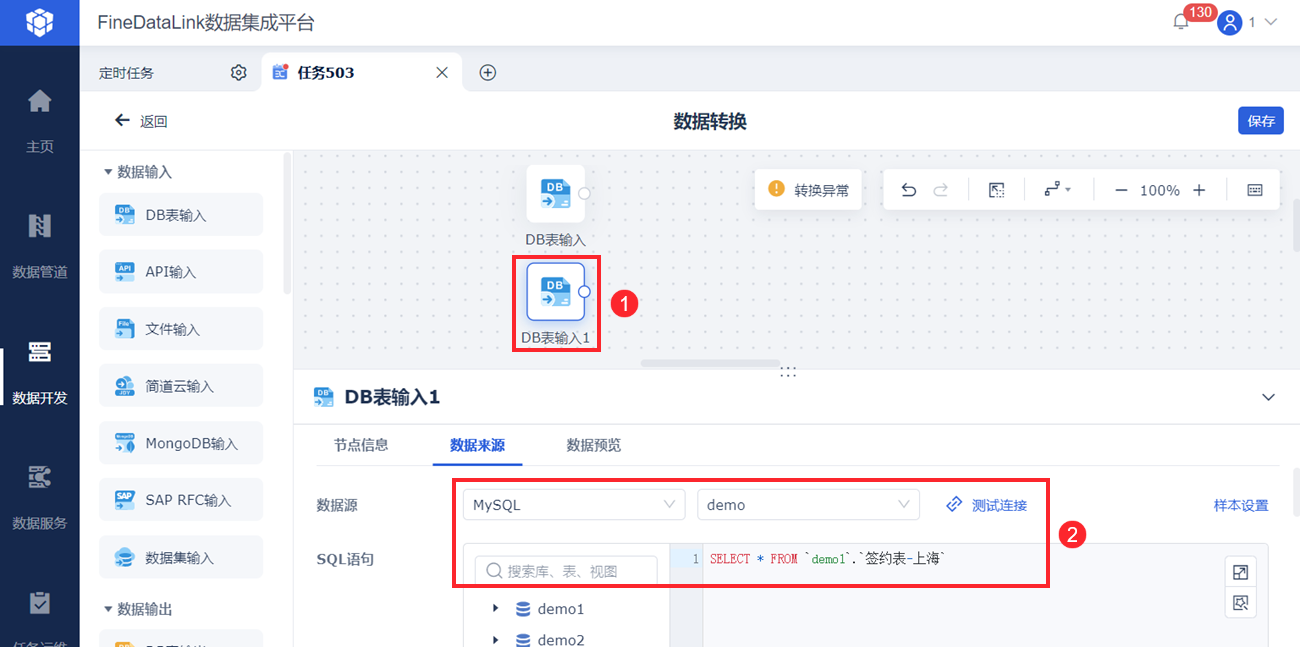Image resolution: width=1300 pixels, height=647 pixels.
Task: Click the fit-to-canvas icon
Action: [996, 190]
